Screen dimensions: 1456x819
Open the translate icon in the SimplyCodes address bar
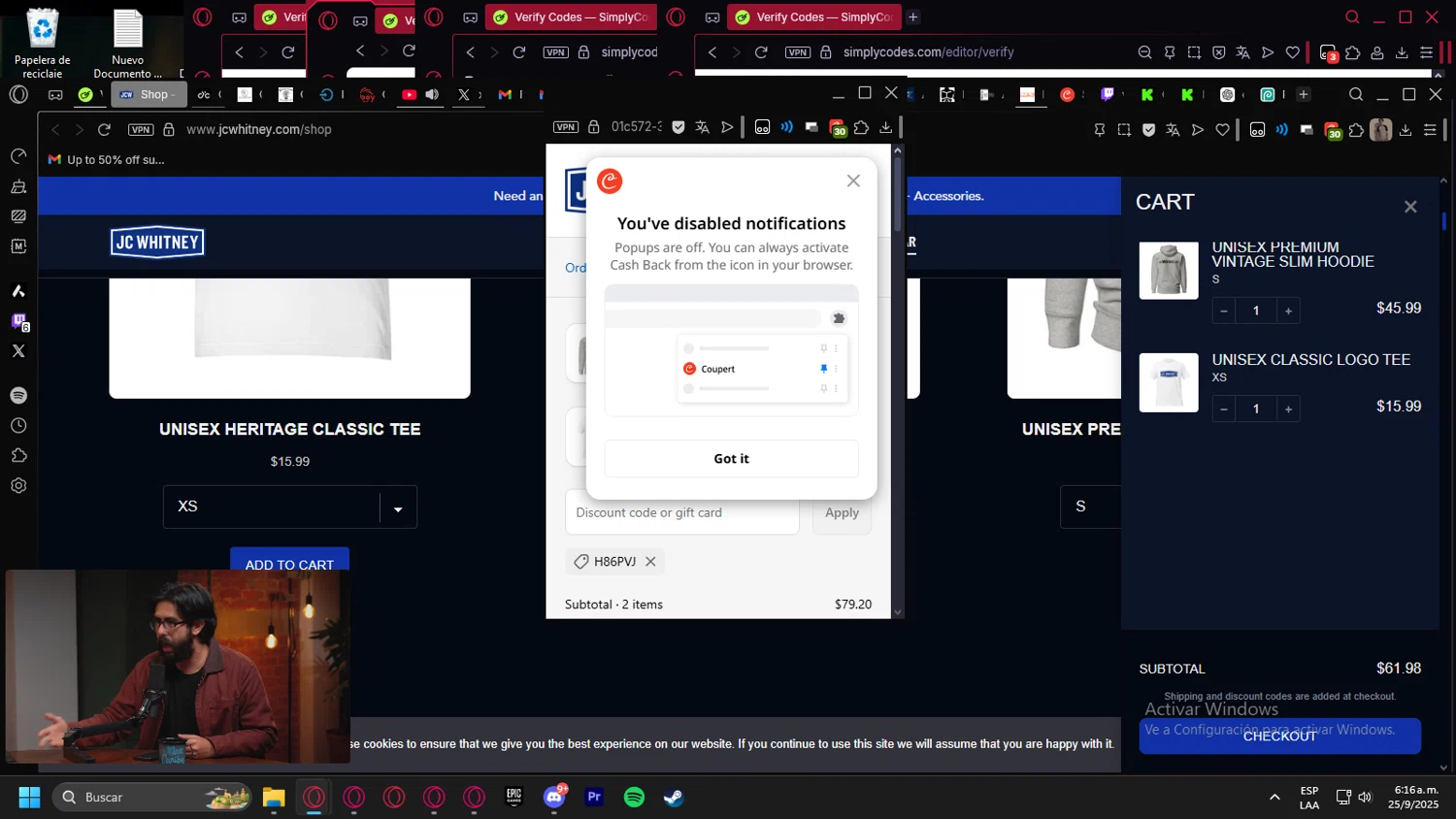click(1242, 52)
